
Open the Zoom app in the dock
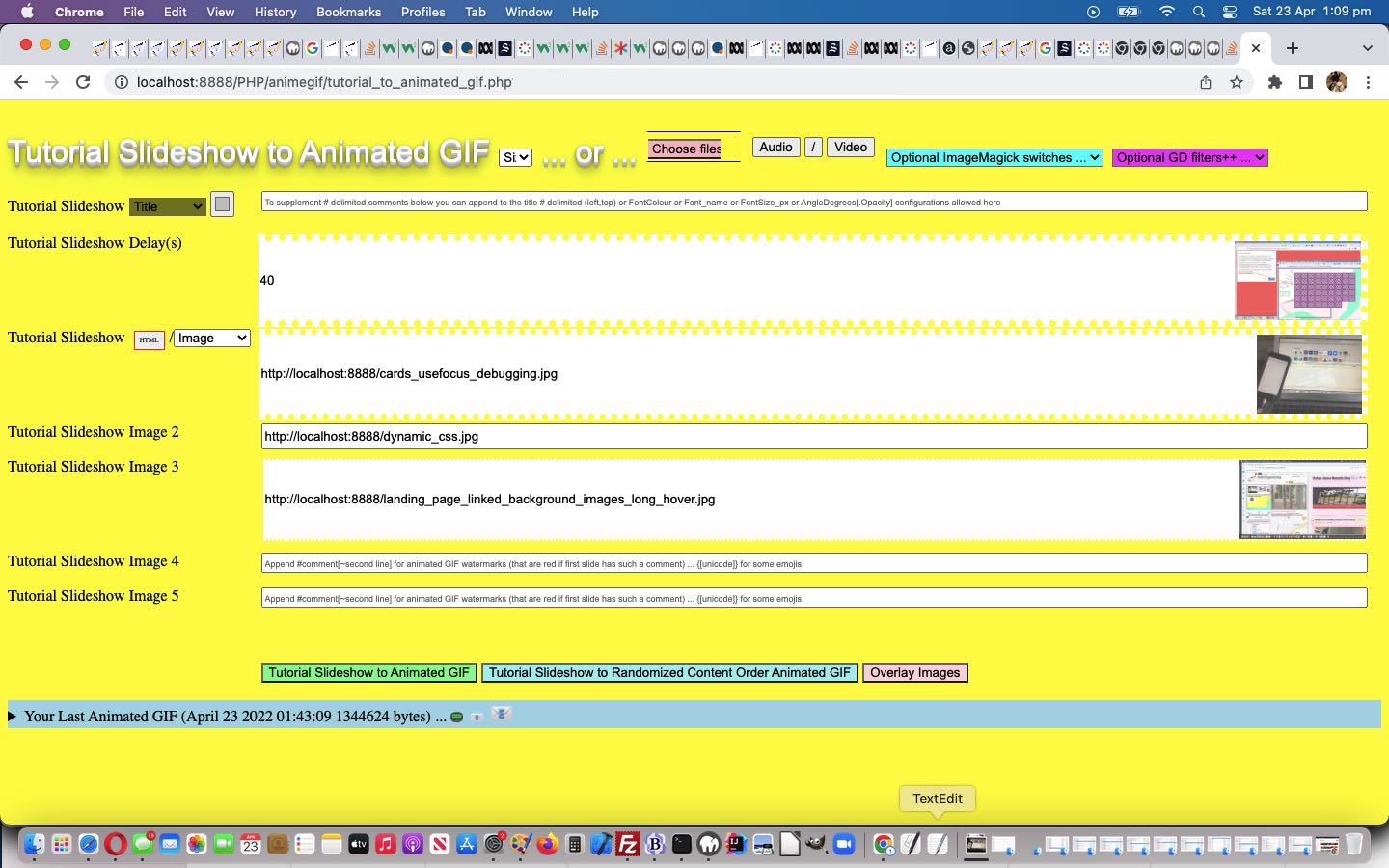pos(844,845)
